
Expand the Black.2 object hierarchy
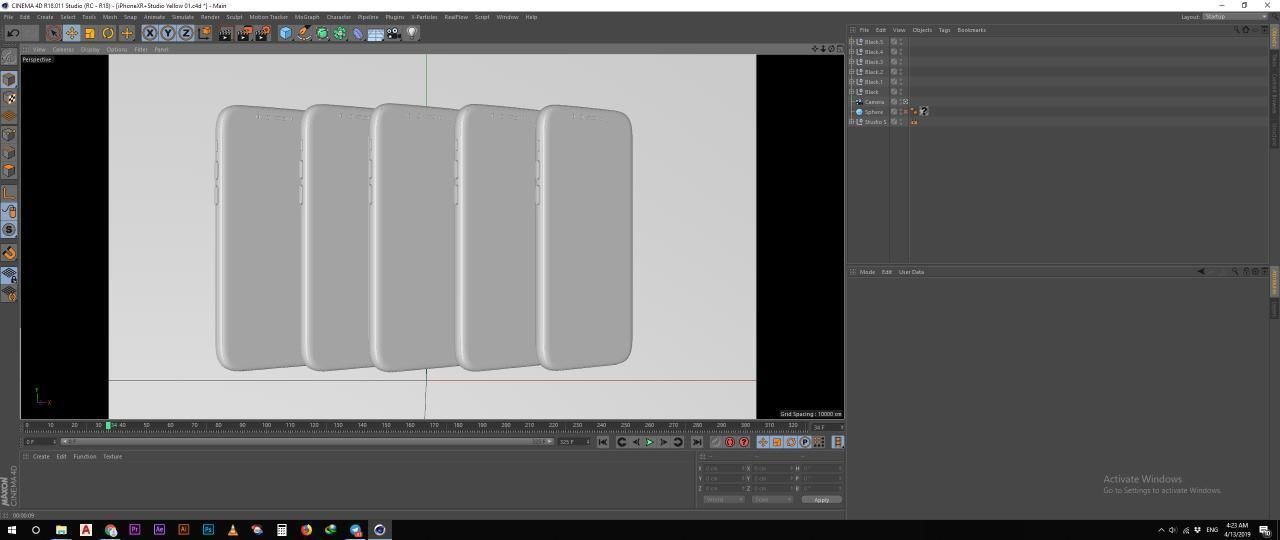852,72
